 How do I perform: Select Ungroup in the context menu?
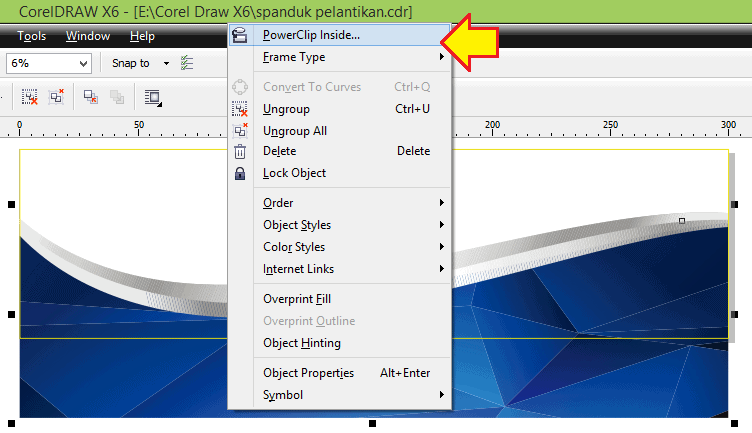coord(340,109)
